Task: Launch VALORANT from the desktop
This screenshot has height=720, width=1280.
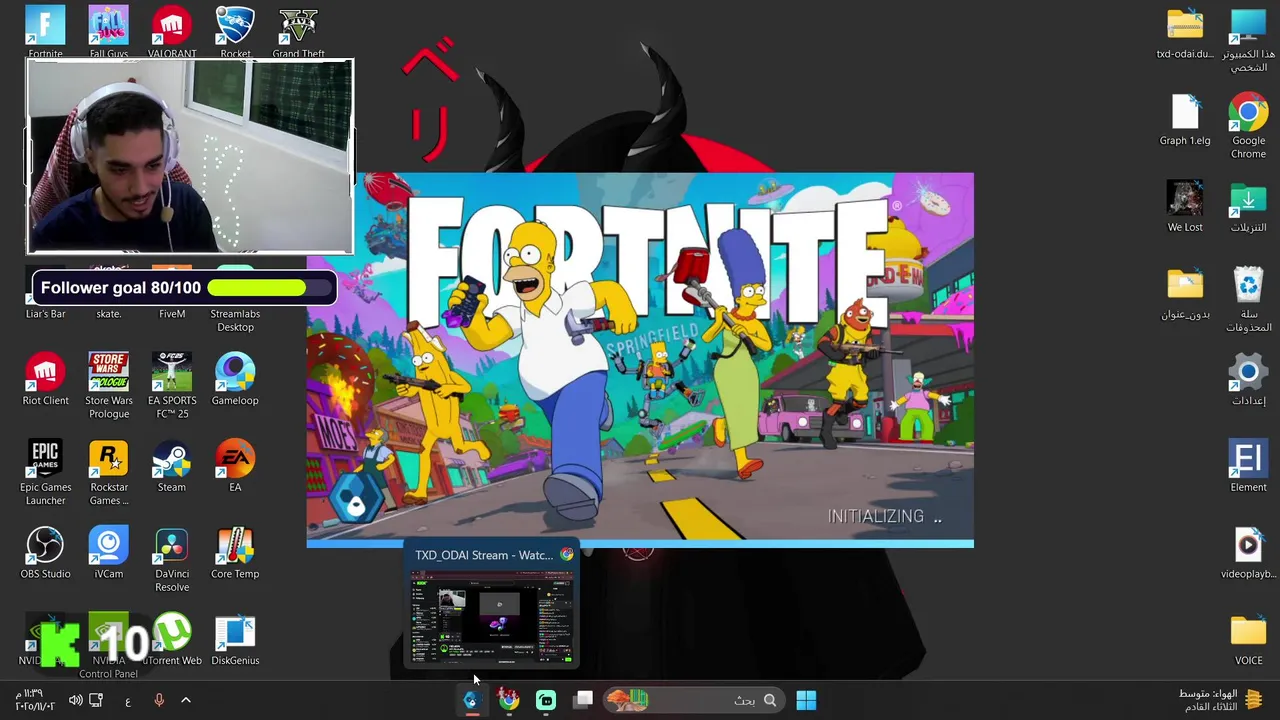Action: pyautogui.click(x=172, y=31)
